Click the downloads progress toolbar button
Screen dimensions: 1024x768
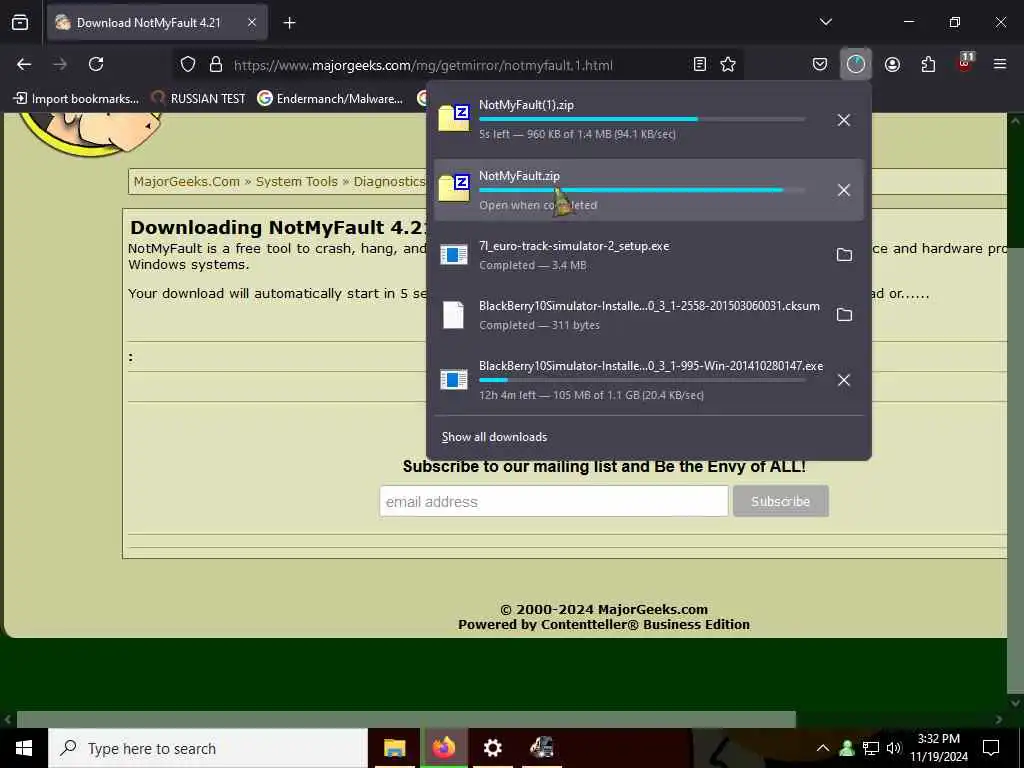point(856,64)
